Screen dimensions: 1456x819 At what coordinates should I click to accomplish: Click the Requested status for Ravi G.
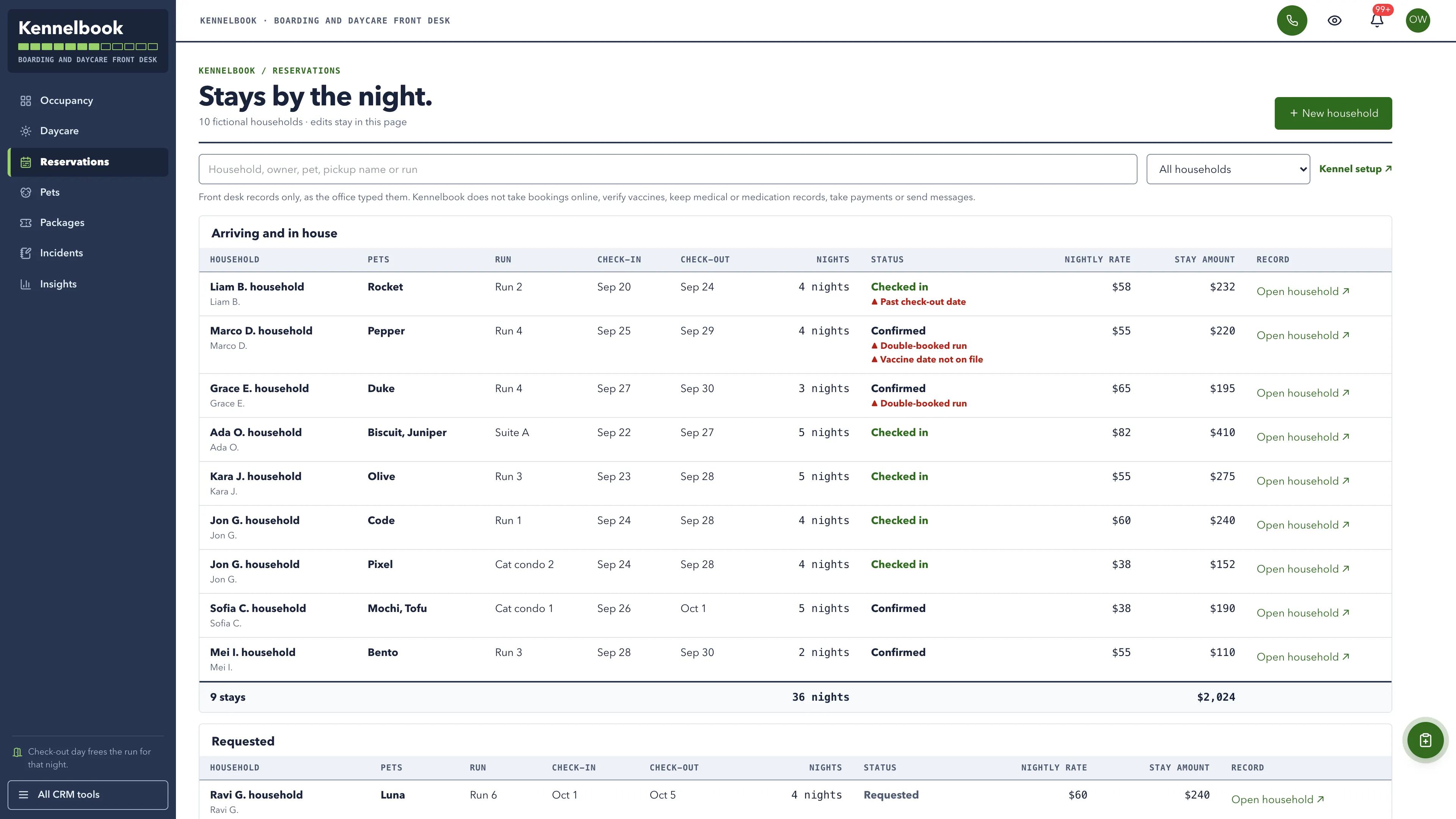tap(891, 795)
